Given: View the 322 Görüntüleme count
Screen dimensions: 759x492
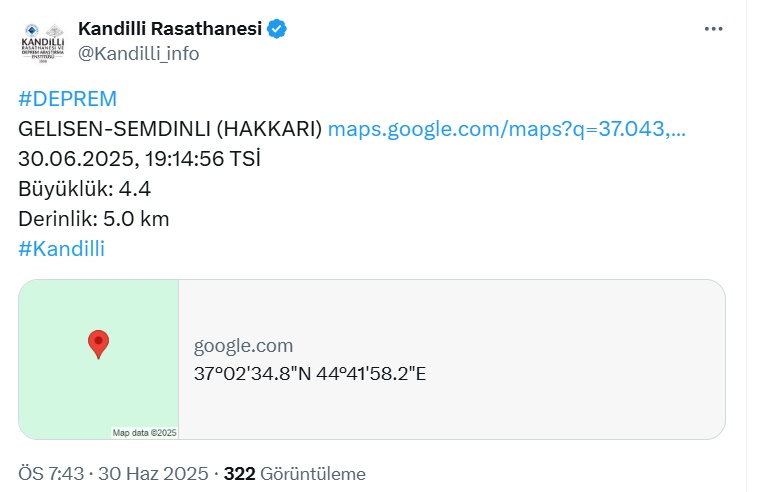Looking at the screenshot, I should coord(294,474).
